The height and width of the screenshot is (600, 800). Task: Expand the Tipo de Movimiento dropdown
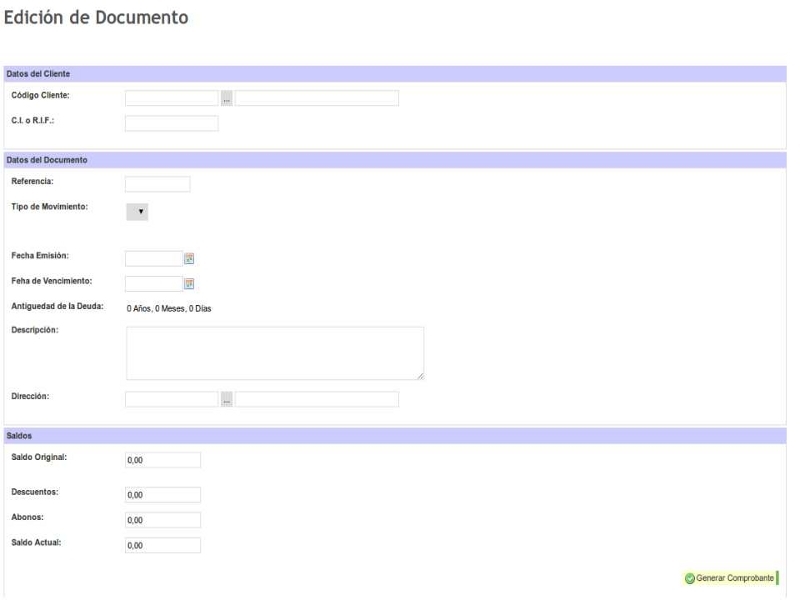click(137, 211)
